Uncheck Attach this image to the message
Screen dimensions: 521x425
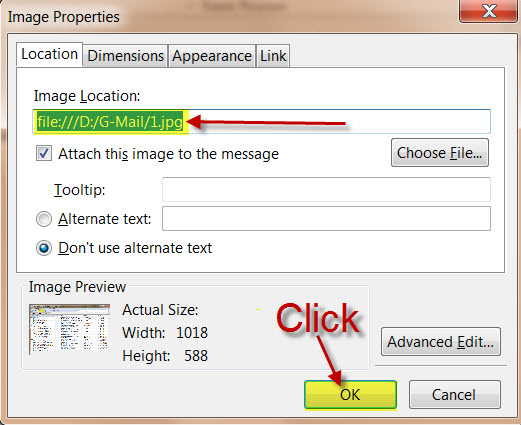44,154
